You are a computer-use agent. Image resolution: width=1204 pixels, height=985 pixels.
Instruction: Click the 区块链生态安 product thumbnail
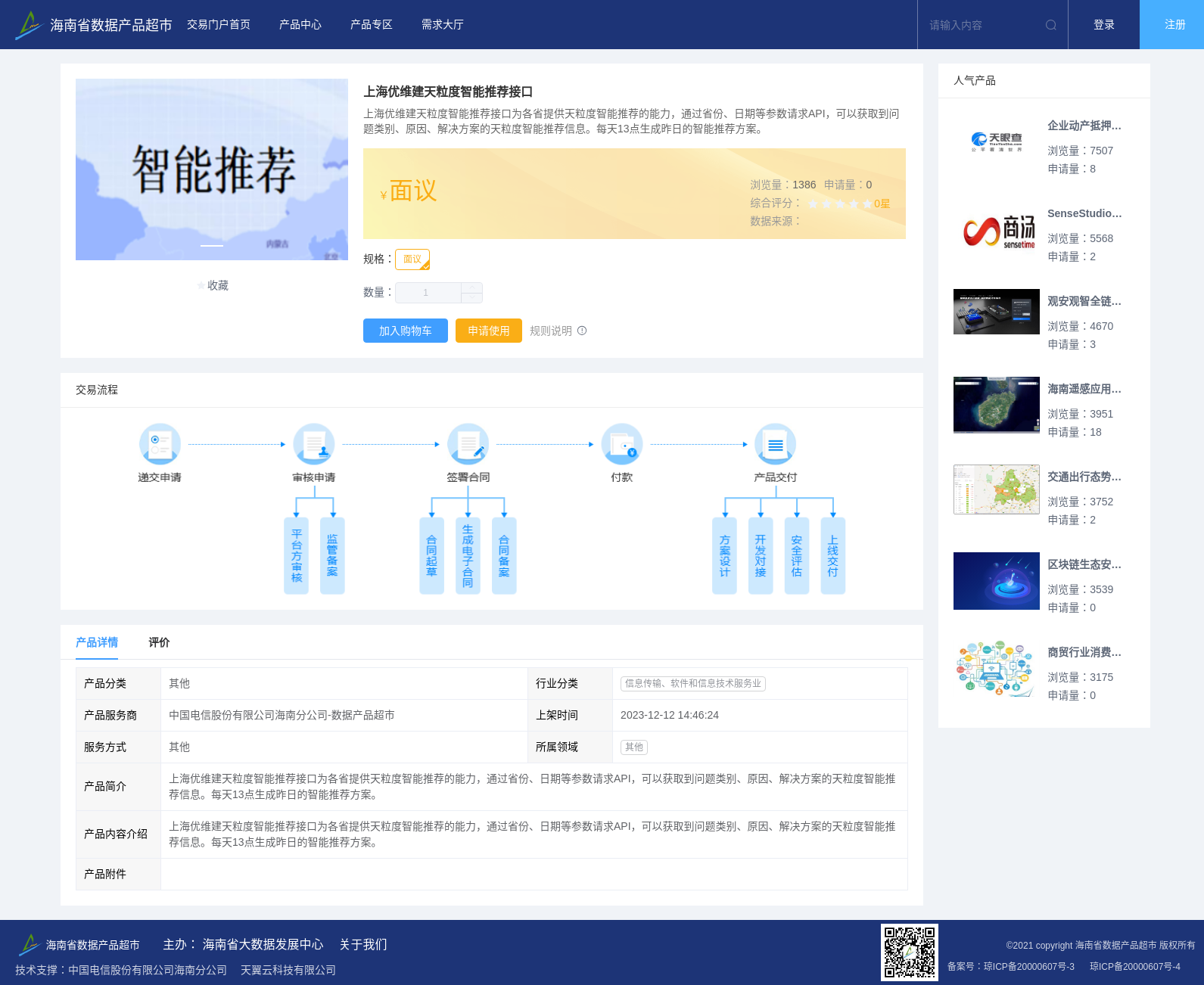click(997, 581)
